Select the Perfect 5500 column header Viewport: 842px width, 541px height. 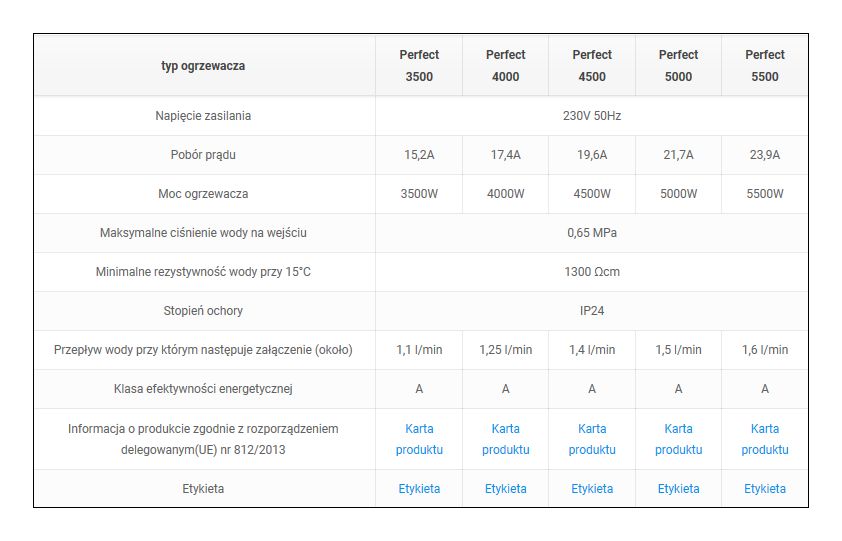764,66
